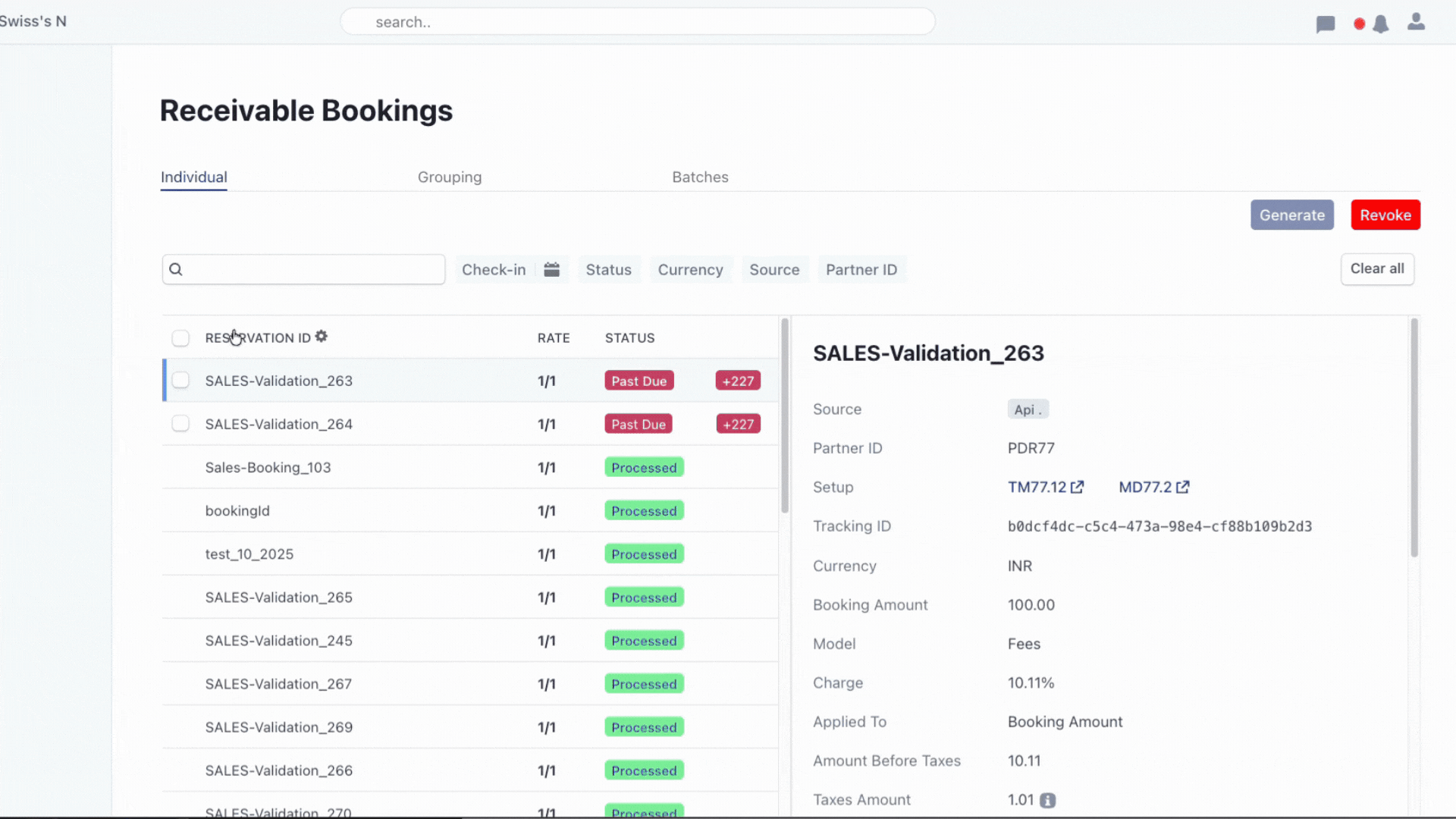1456x819 pixels.
Task: Switch to the Grouping tab
Action: [450, 177]
